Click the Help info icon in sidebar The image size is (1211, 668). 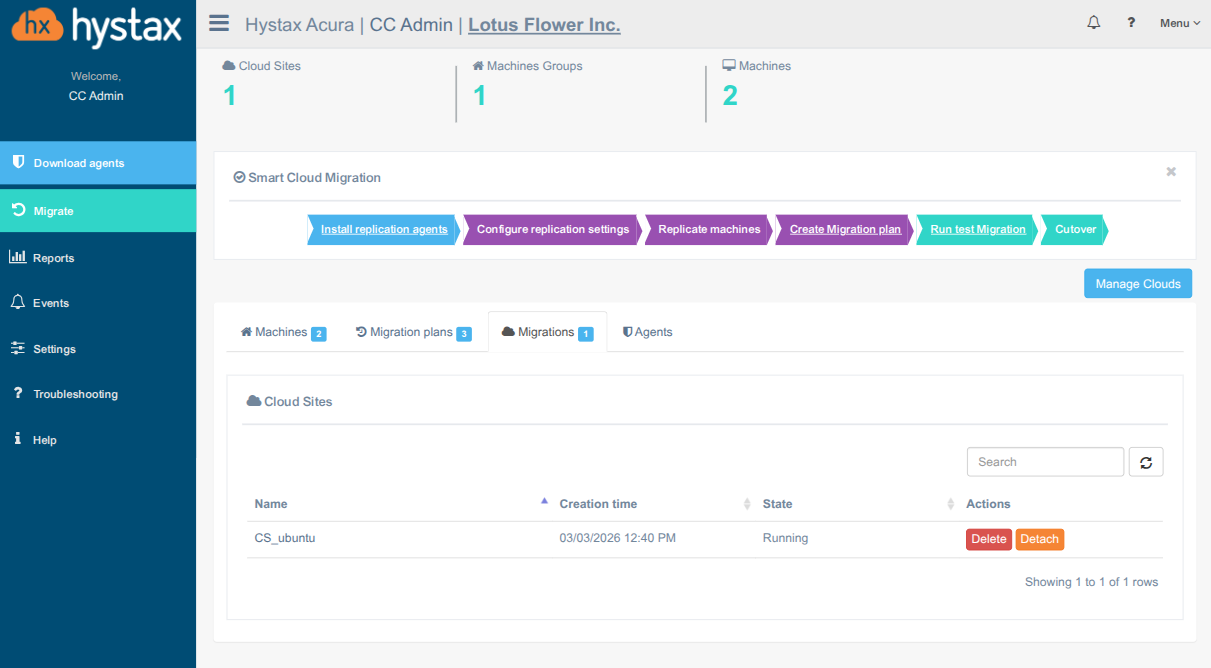click(17, 439)
